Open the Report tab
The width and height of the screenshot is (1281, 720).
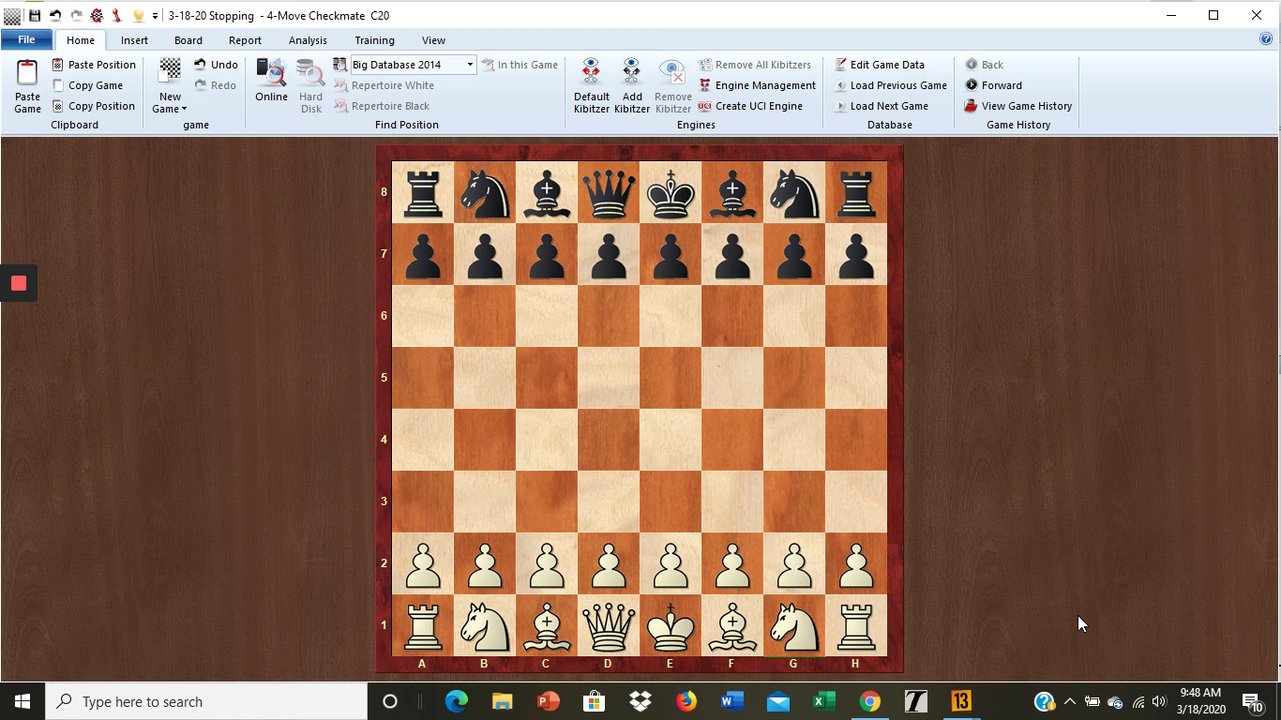(x=245, y=40)
